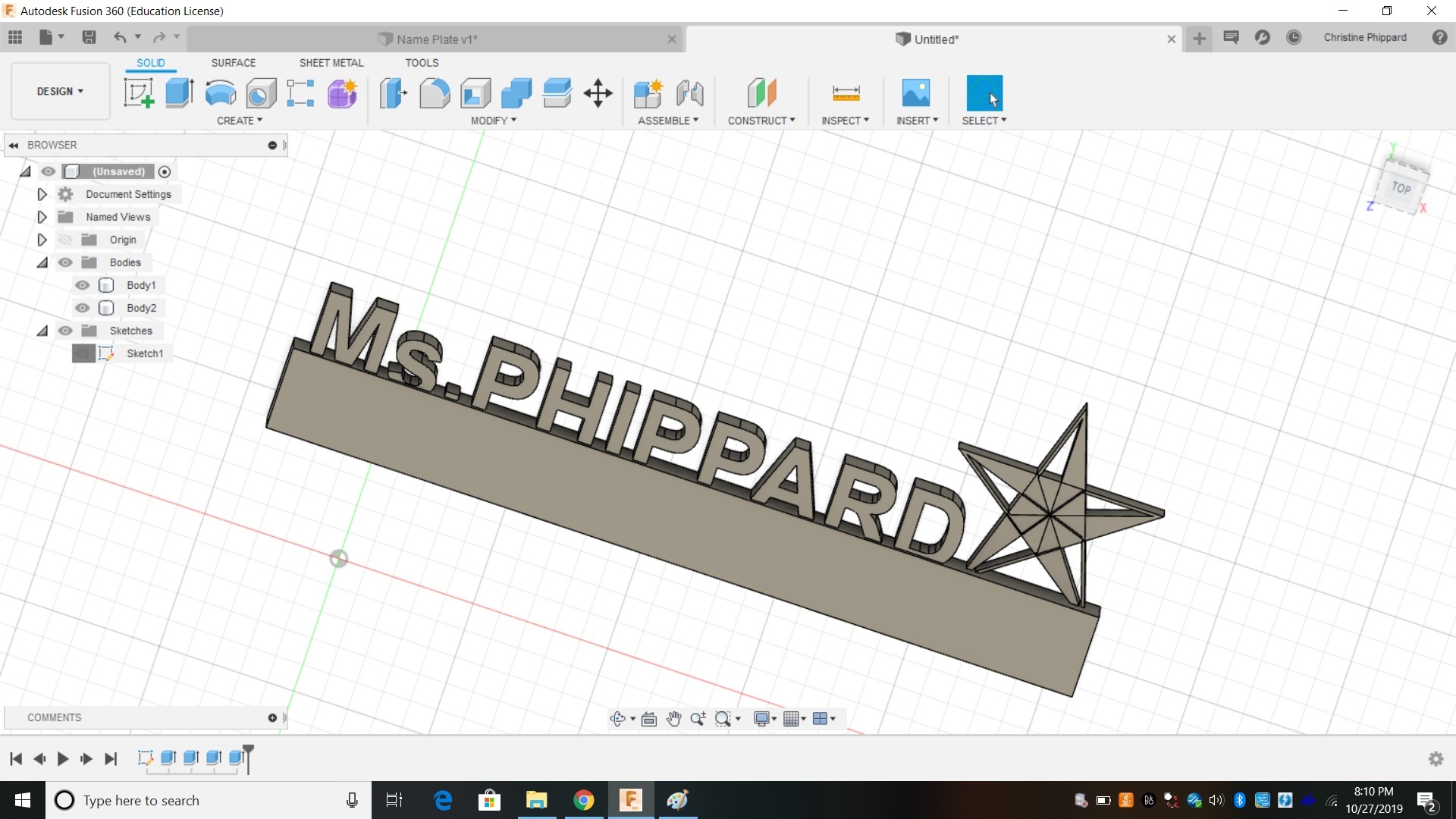Toggle visibility of Body2
The image size is (1456, 819).
tap(82, 308)
